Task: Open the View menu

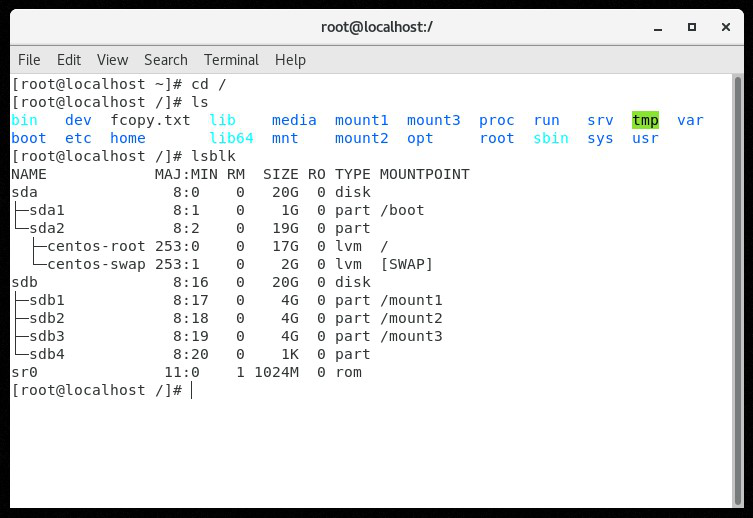Action: (x=112, y=60)
